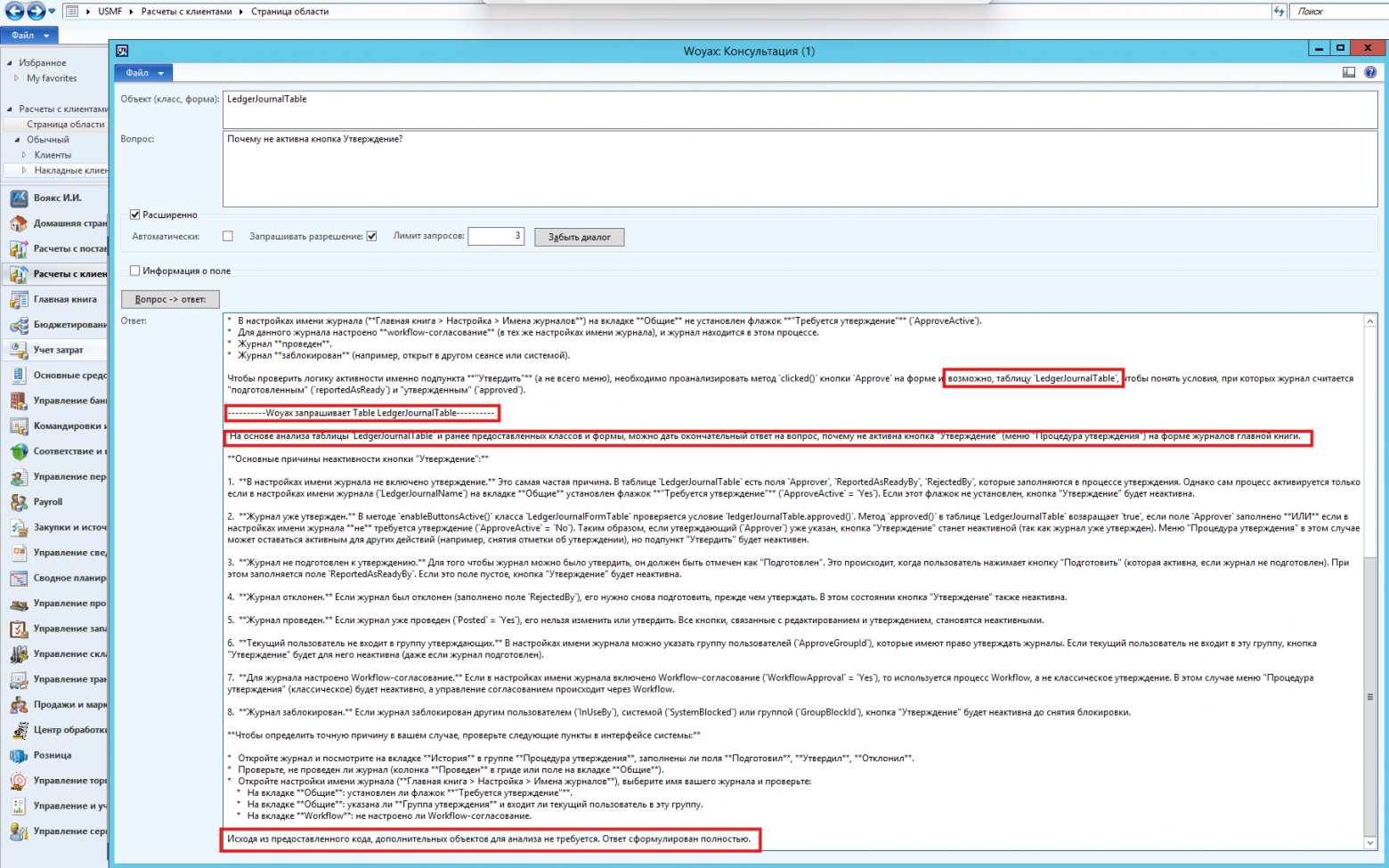Enable the Автоматически checkbox
Viewport: 1389px width, 868px height.
coord(228,237)
